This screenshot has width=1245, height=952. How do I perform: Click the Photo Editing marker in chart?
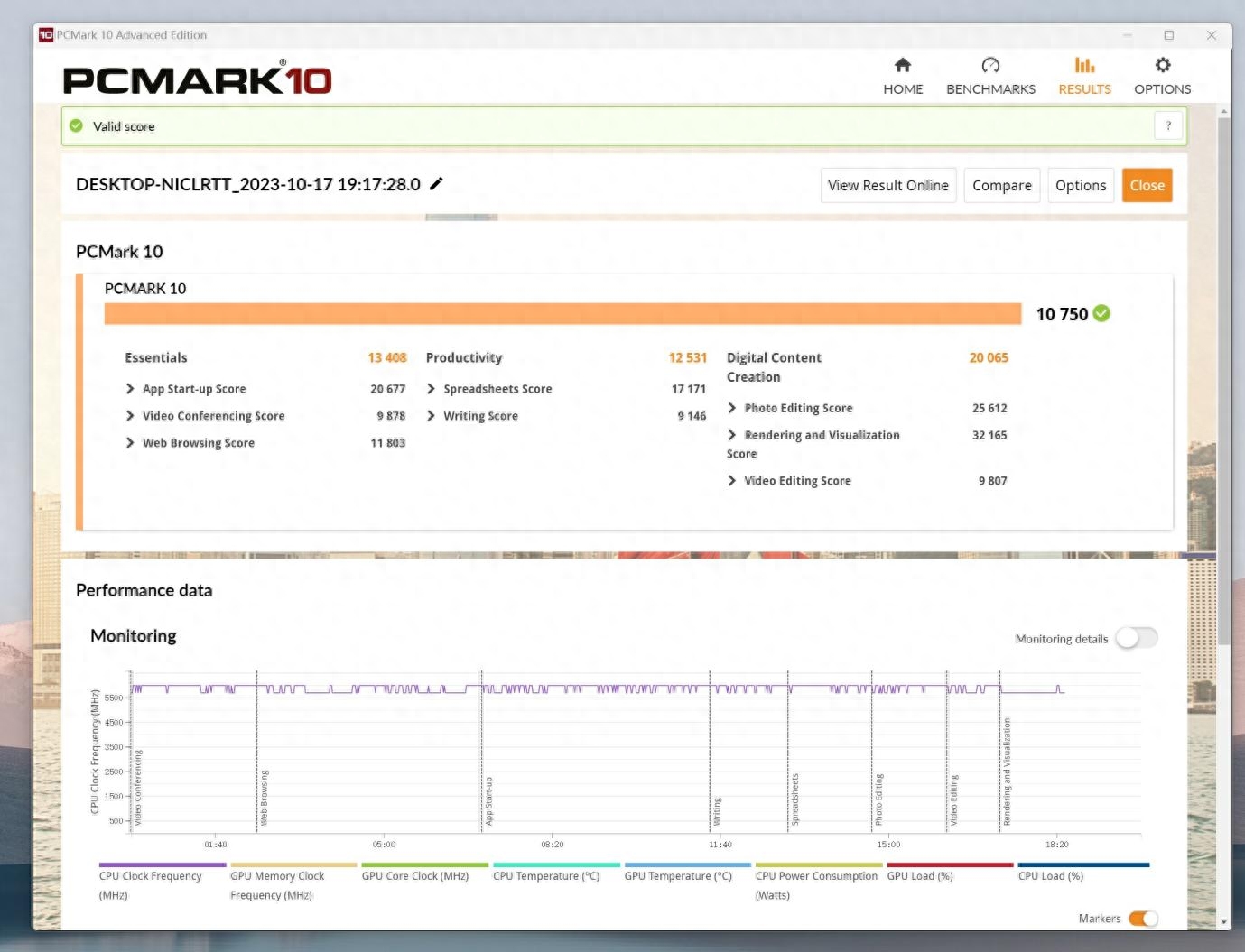point(878,799)
